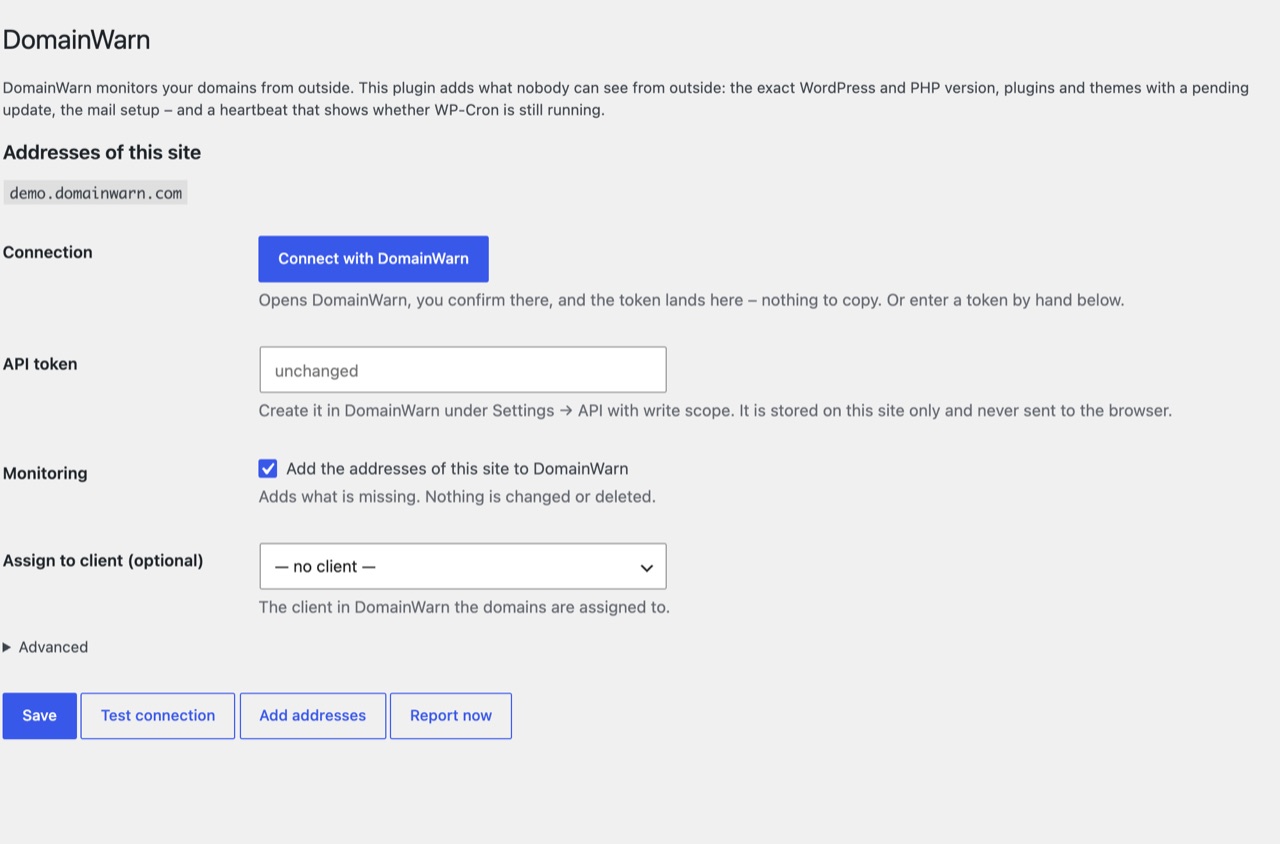Click the demo.domainwarn.com address text
1280x844 pixels.
(x=96, y=193)
